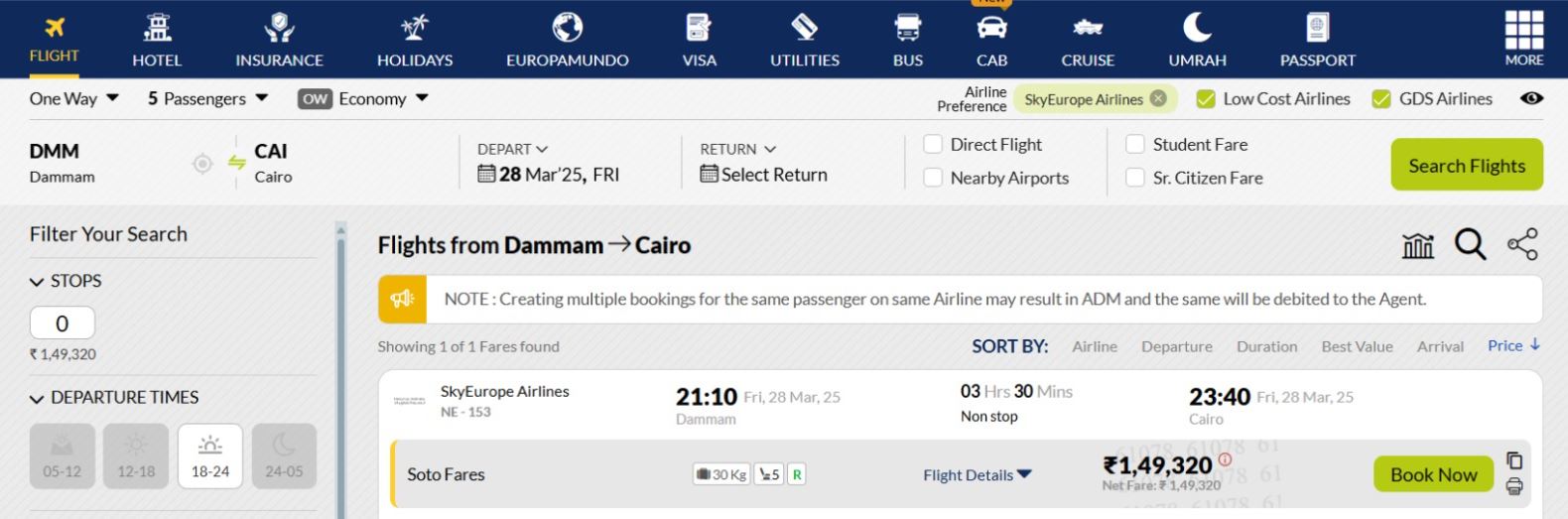Open the HOTEL tab
Viewport: 1568px width, 519px height.
(x=157, y=40)
